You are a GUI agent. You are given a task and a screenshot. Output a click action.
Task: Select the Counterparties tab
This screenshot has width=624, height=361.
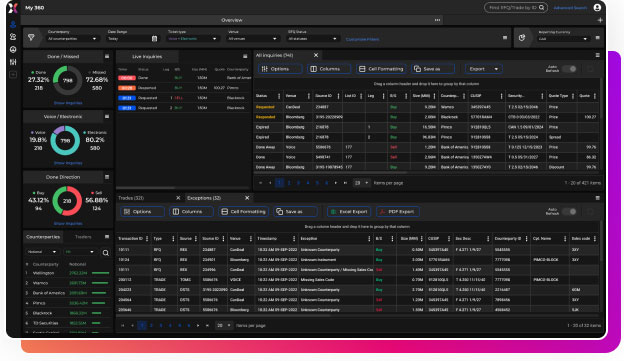(x=43, y=237)
